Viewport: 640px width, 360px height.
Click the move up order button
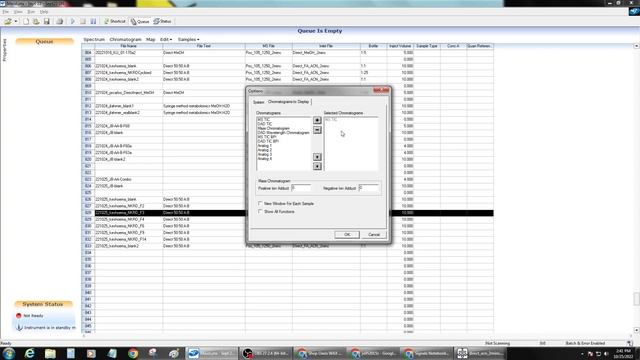pos(317,157)
